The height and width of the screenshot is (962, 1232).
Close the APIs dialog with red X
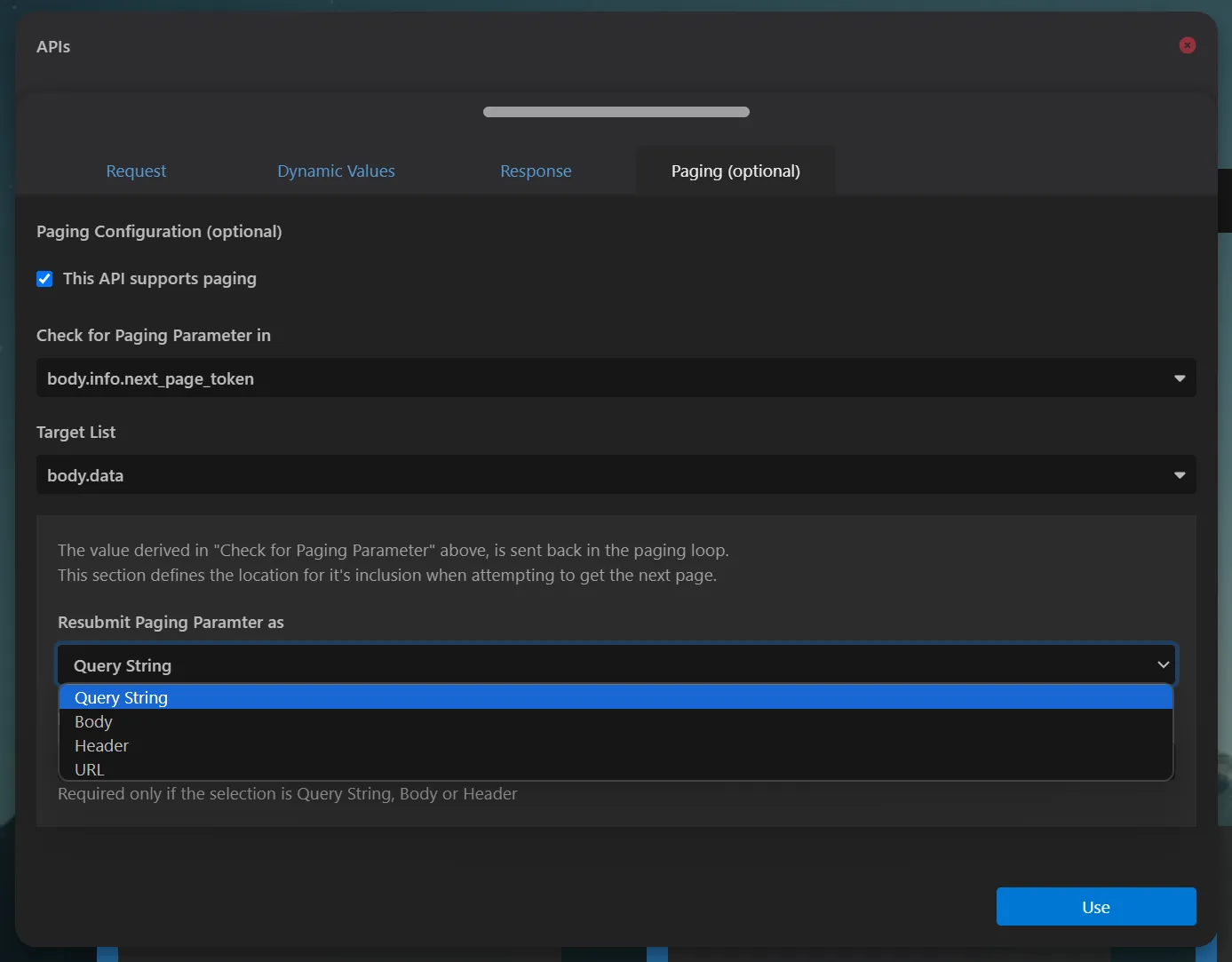1187,45
